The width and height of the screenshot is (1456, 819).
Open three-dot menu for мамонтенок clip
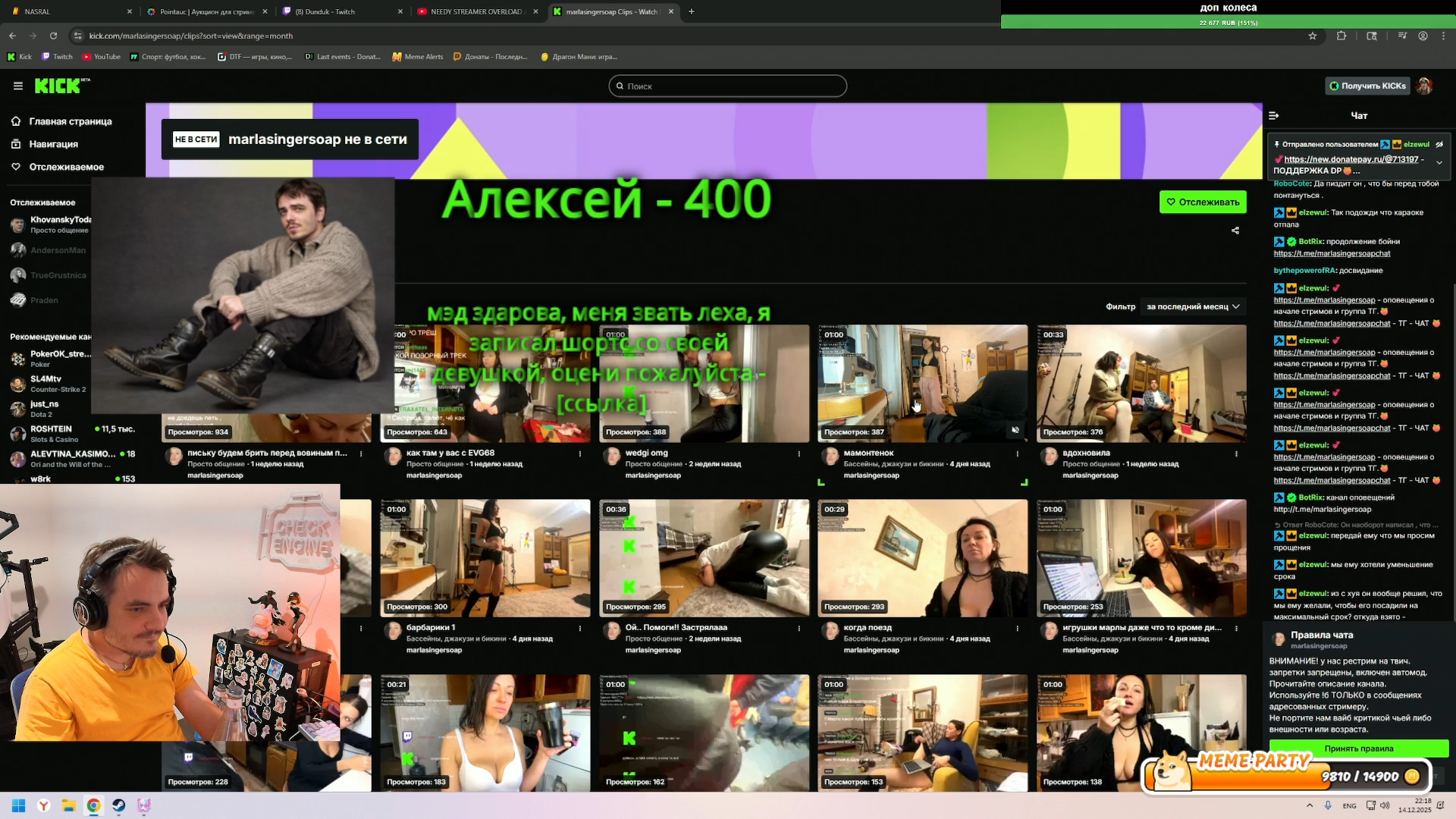[1018, 454]
